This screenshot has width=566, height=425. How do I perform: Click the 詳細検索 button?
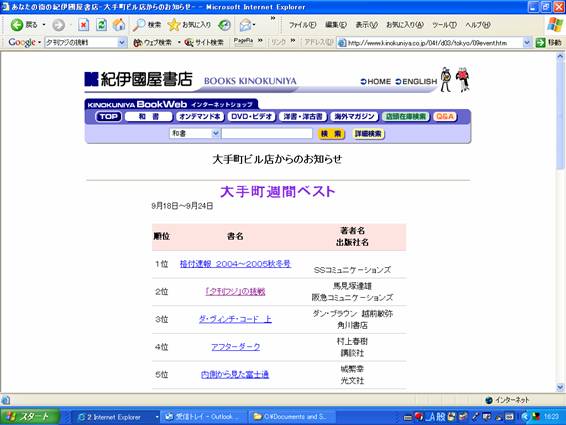click(368, 134)
